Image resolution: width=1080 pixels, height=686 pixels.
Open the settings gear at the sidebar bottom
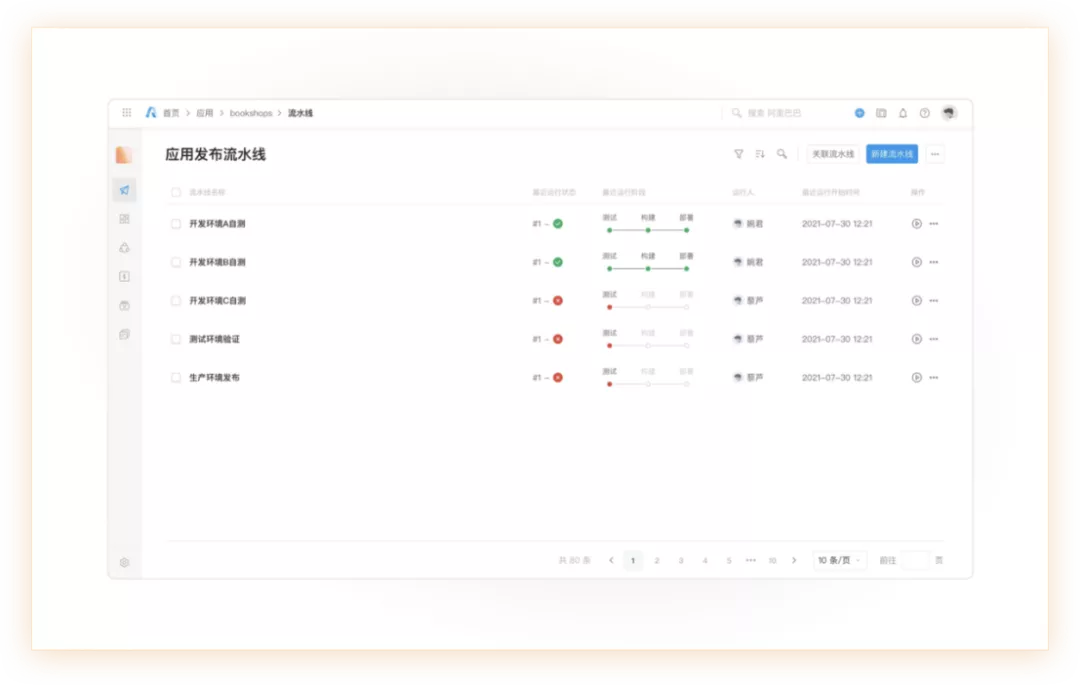click(124, 562)
